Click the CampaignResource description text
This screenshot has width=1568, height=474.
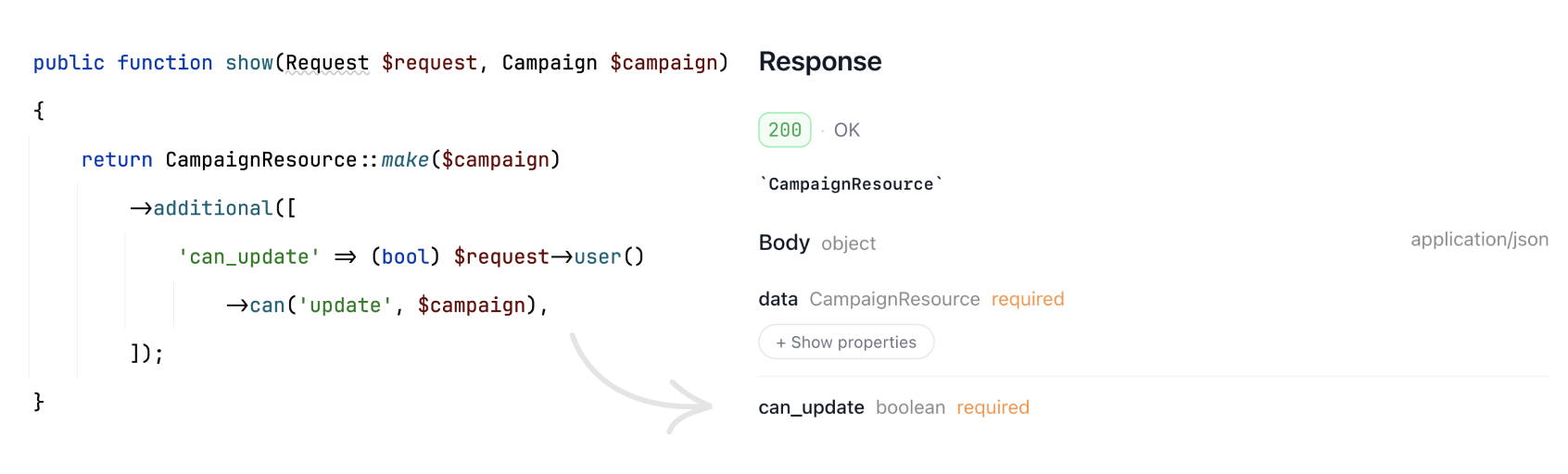click(x=851, y=184)
